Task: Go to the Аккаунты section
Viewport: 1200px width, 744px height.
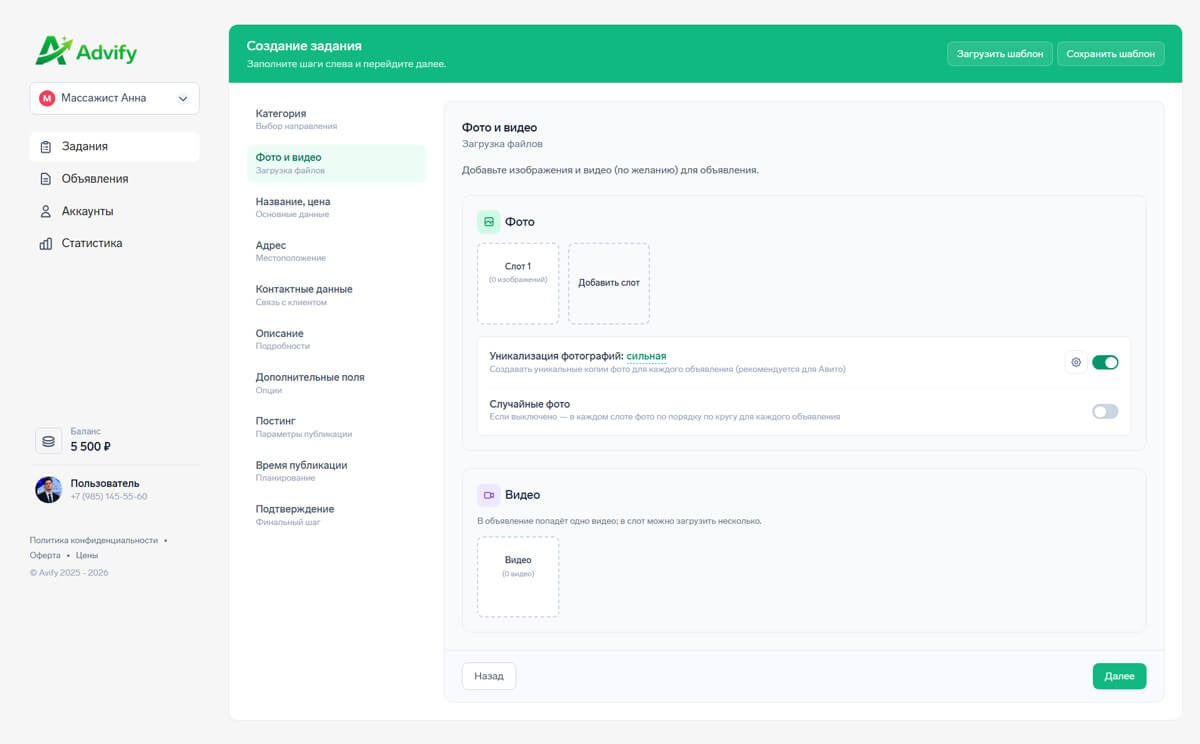Action: coord(115,211)
